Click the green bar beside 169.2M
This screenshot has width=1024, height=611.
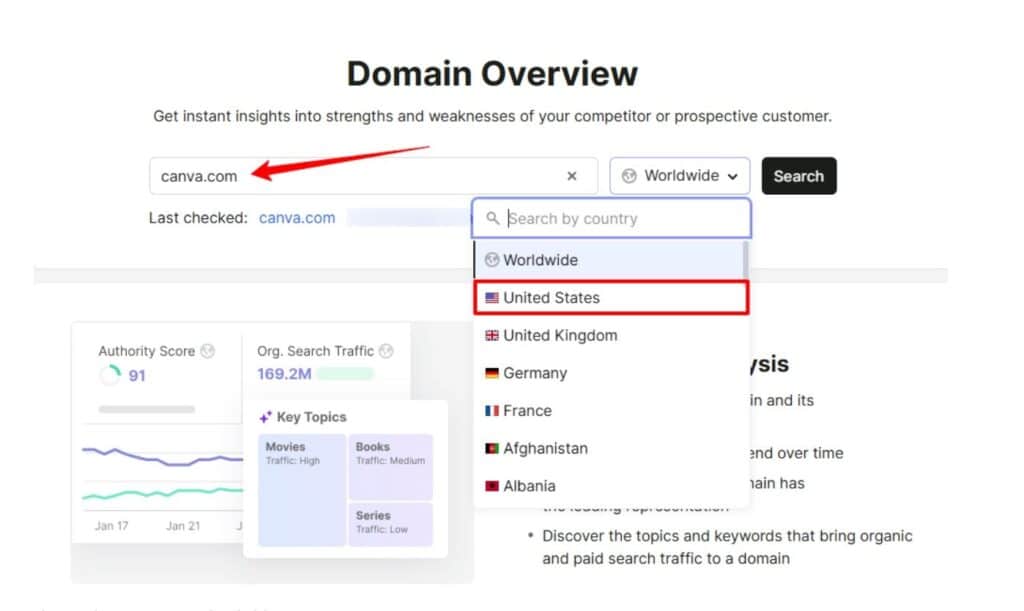coord(345,373)
